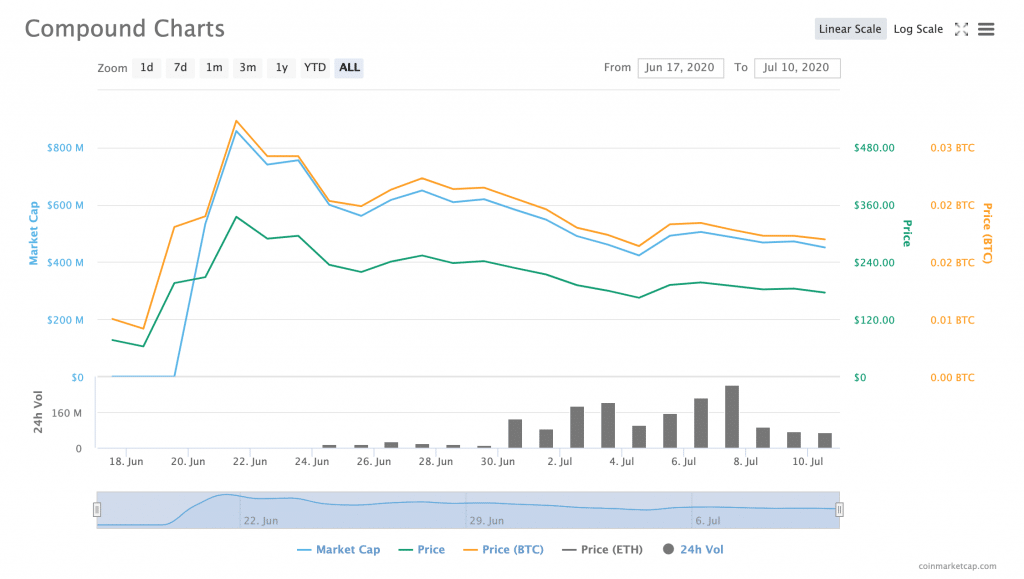Choose the 1y zoom option
This screenshot has width=1024, height=579.
click(x=282, y=68)
